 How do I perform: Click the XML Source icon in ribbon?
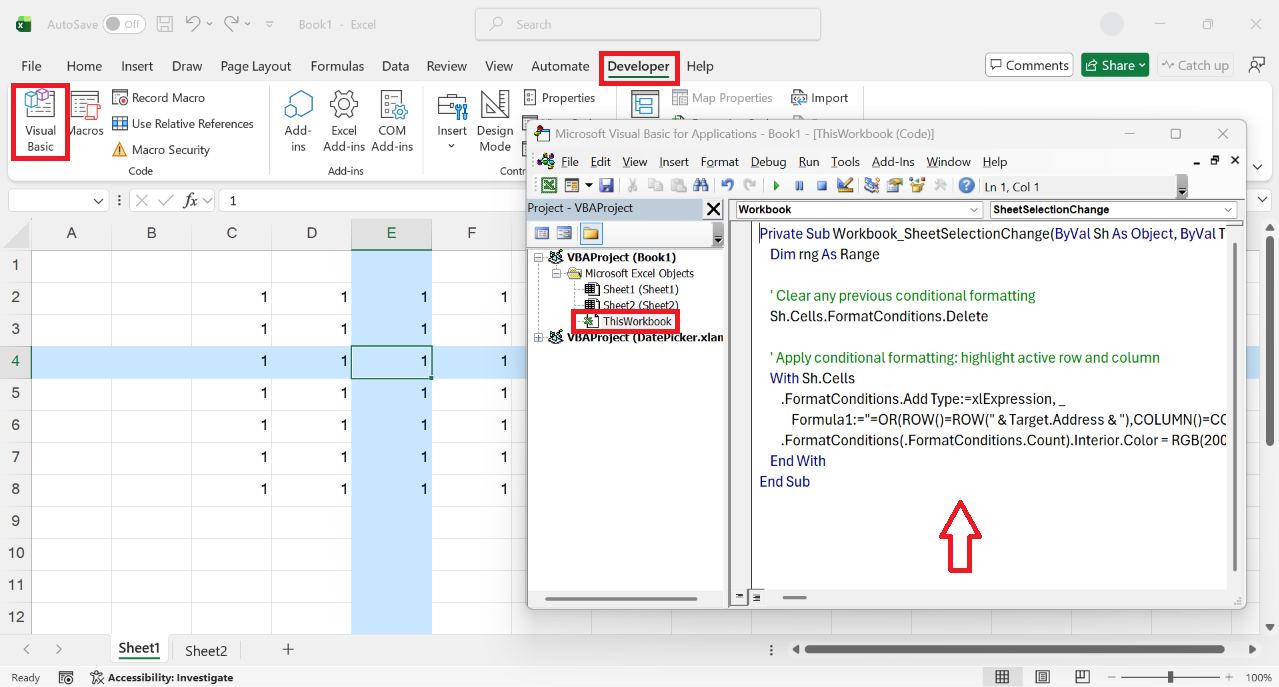coord(643,104)
